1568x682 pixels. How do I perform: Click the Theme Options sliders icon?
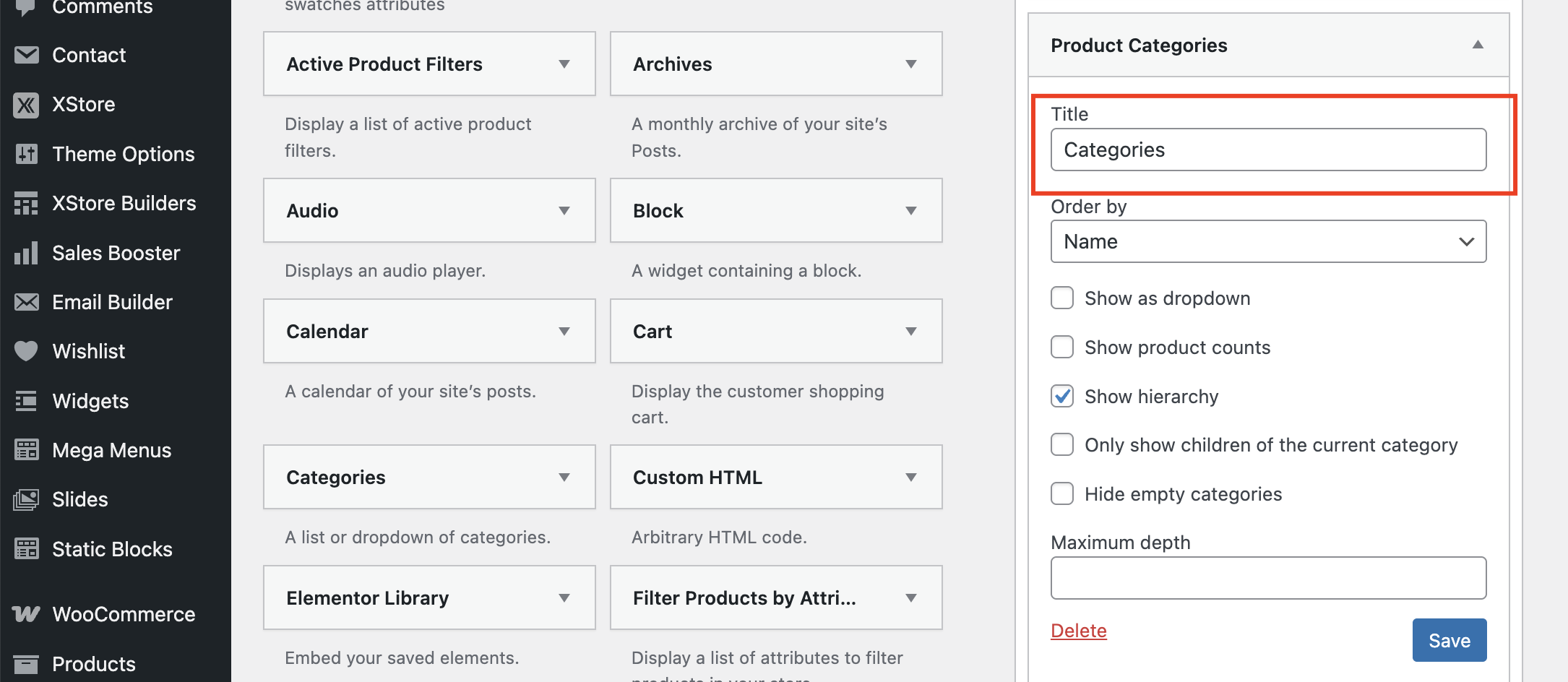(x=26, y=154)
